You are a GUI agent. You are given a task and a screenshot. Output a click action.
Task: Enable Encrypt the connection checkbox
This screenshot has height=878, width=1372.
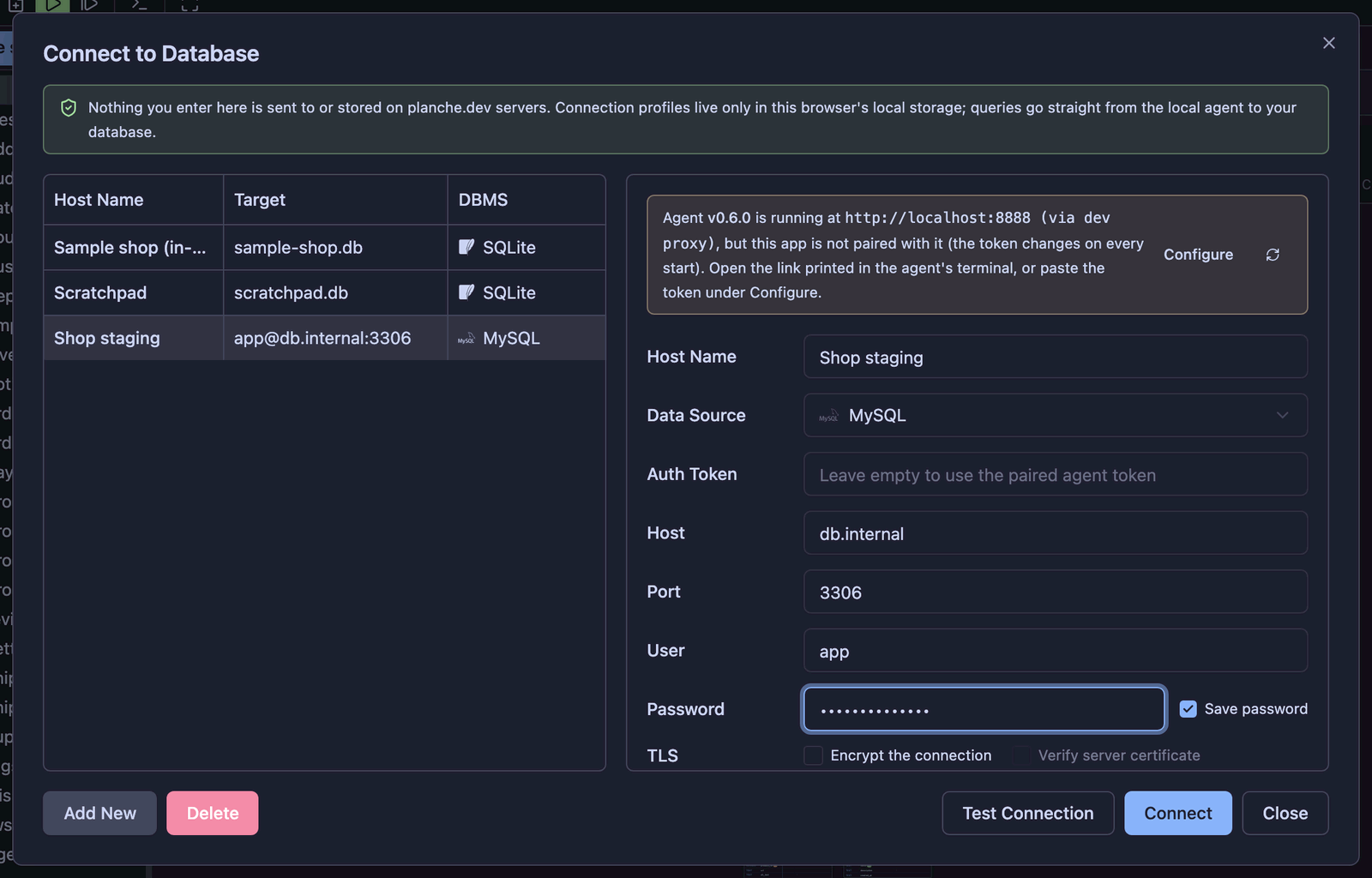click(x=813, y=755)
